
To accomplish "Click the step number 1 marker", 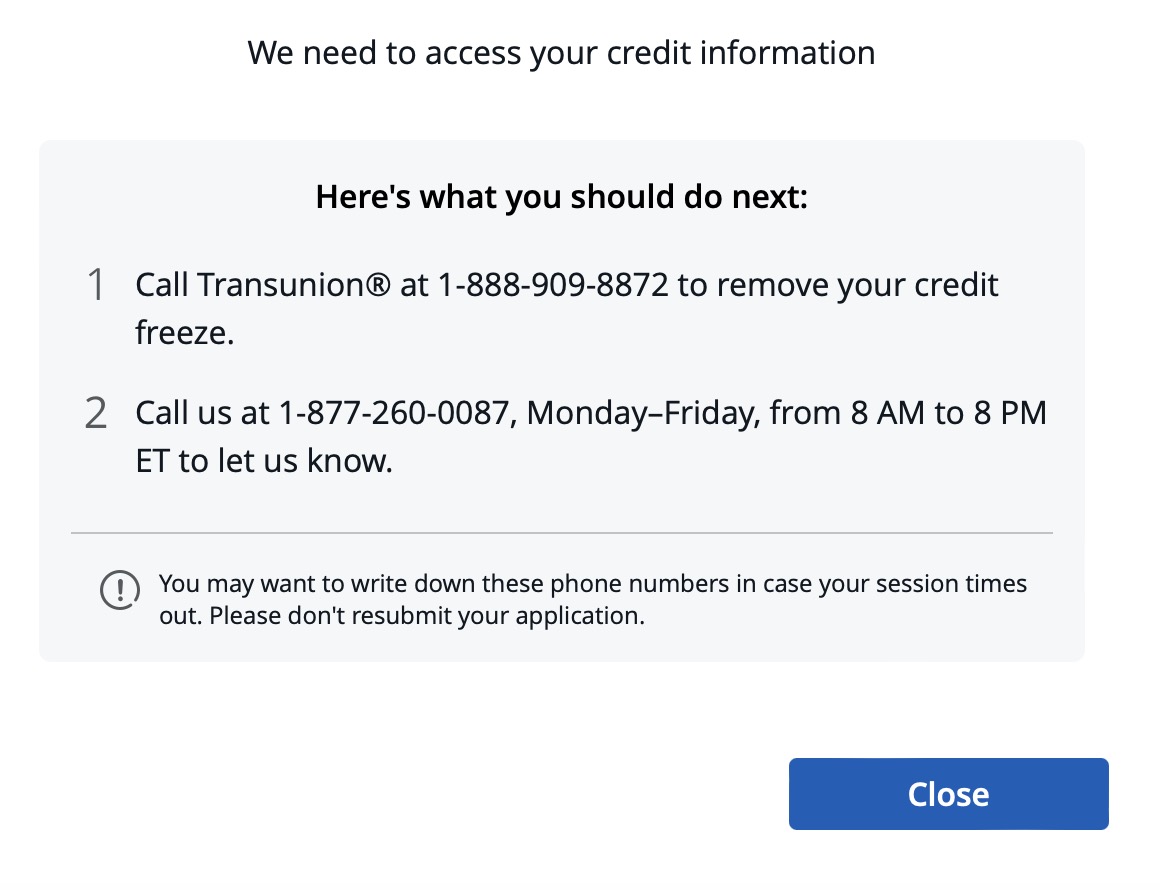I will [x=96, y=285].
